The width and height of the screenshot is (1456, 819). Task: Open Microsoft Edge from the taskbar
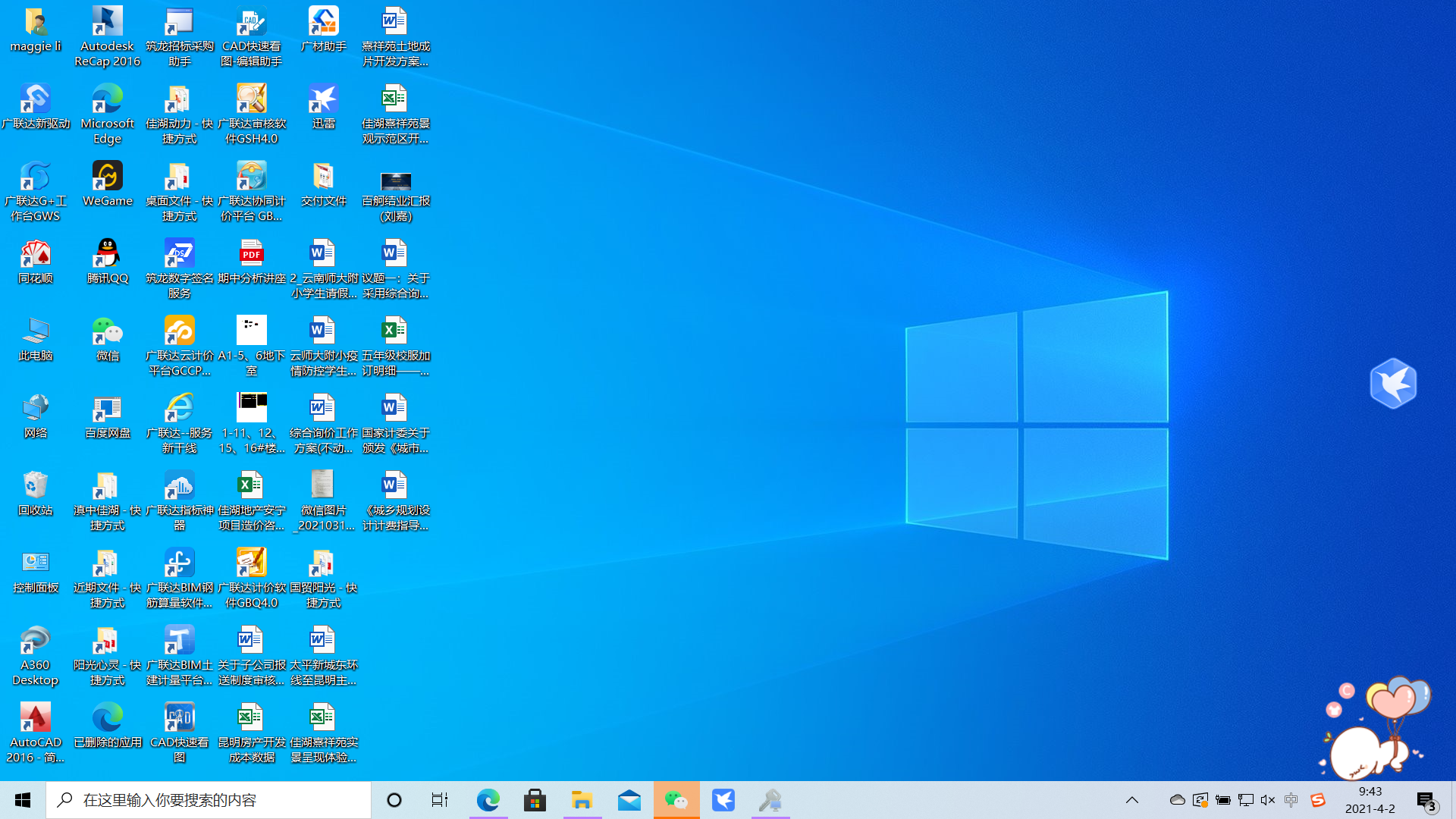tap(488, 800)
